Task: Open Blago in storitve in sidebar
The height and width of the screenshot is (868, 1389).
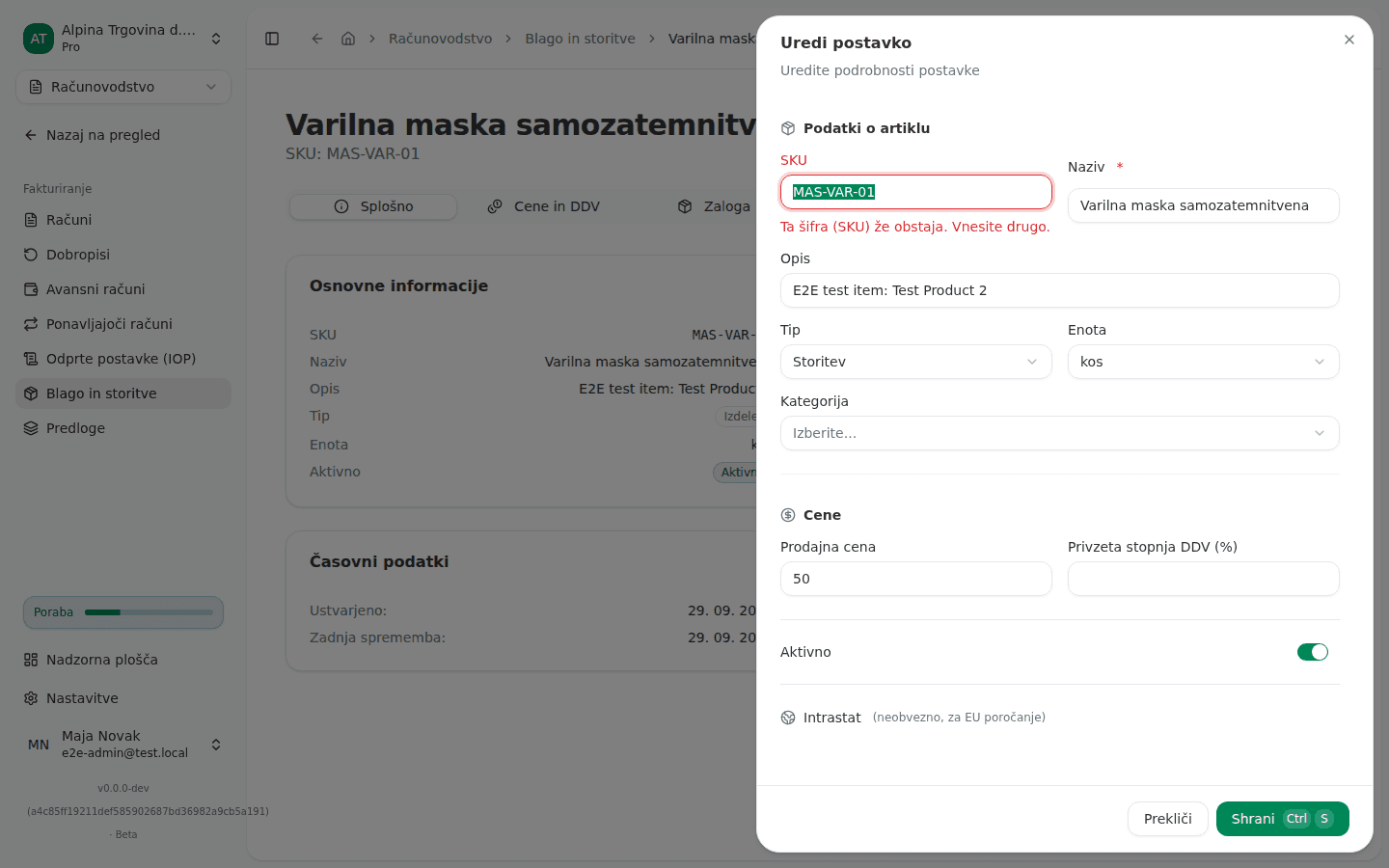Action: tap(123, 393)
